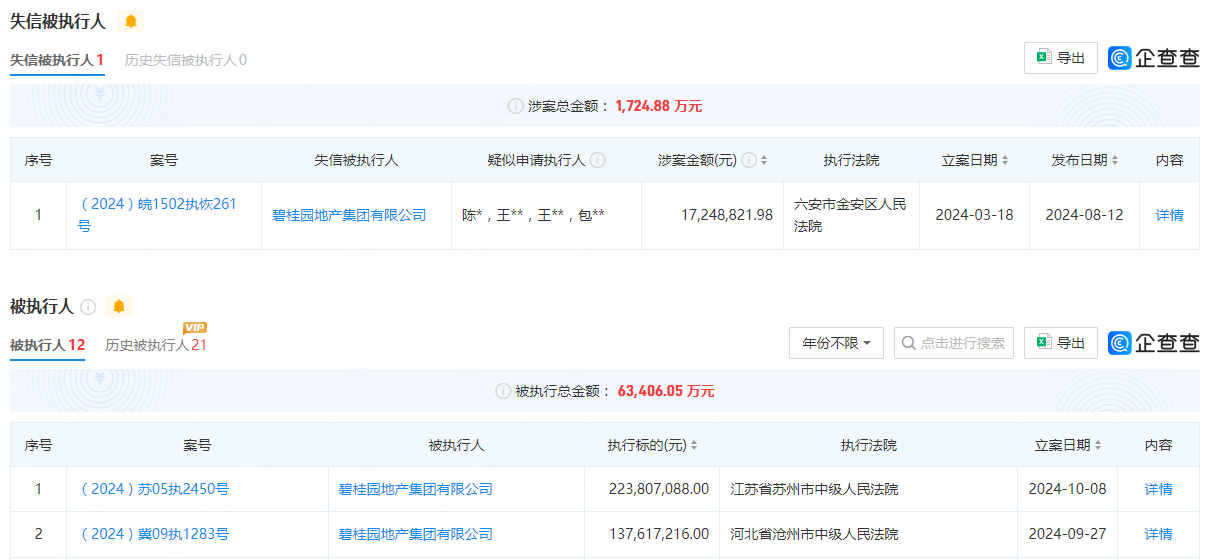
Task: Click date cell 2024-10-08
Action: pyautogui.click(x=1068, y=489)
